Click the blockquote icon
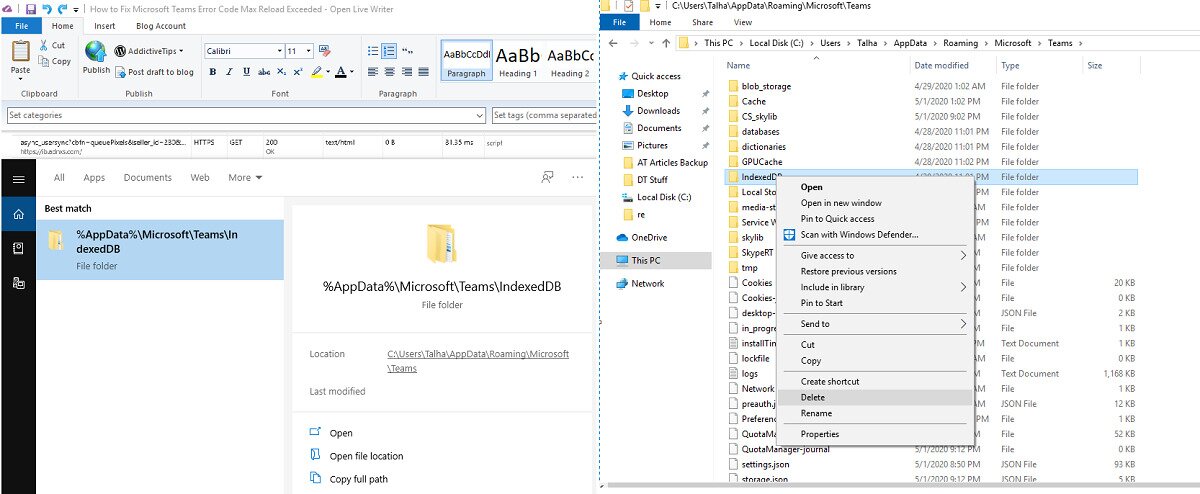The width and height of the screenshot is (1200, 494). click(406, 51)
